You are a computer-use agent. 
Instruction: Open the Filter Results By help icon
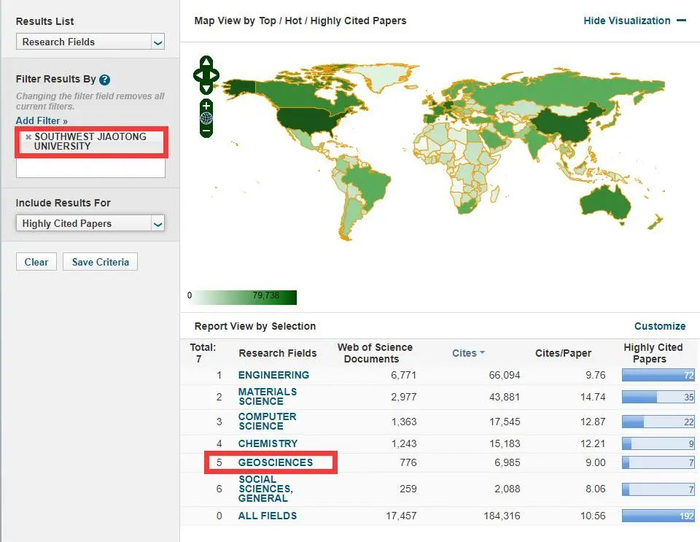[x=104, y=80]
